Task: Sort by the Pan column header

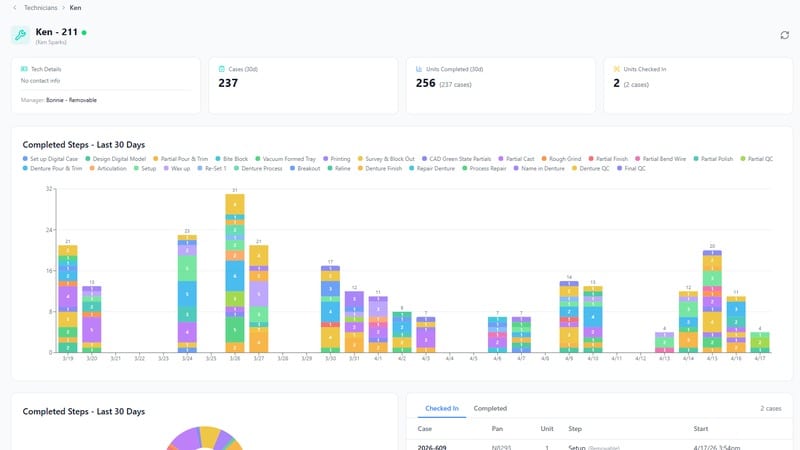Action: pos(497,429)
